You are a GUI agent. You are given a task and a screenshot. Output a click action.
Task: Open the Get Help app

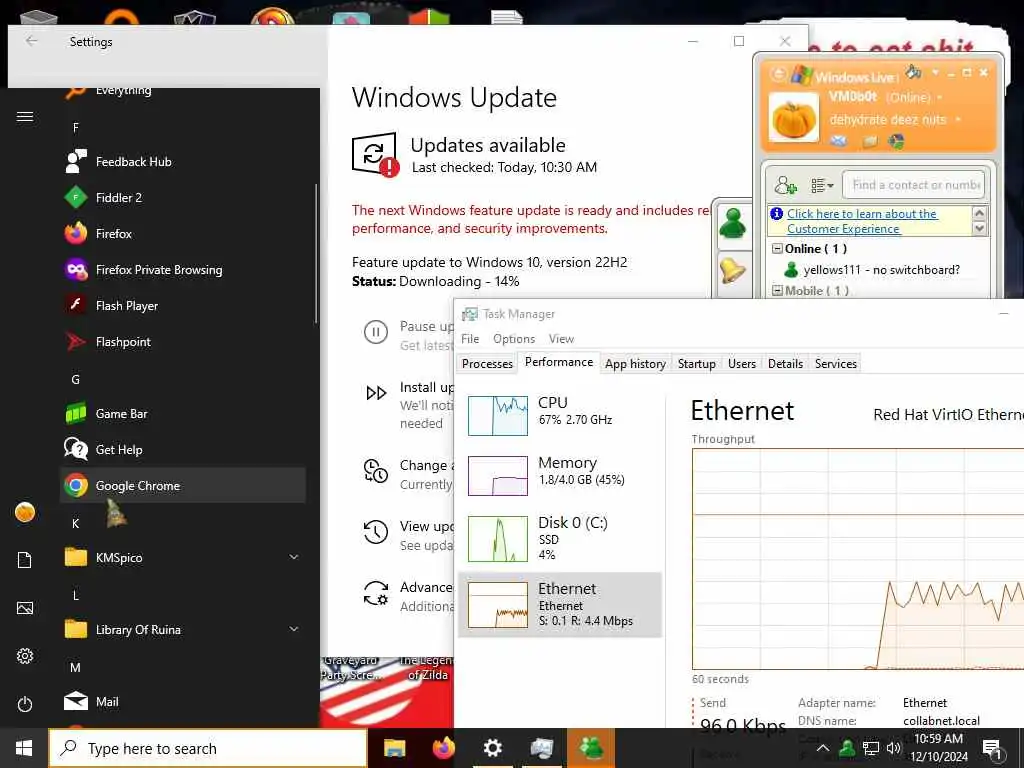183,449
